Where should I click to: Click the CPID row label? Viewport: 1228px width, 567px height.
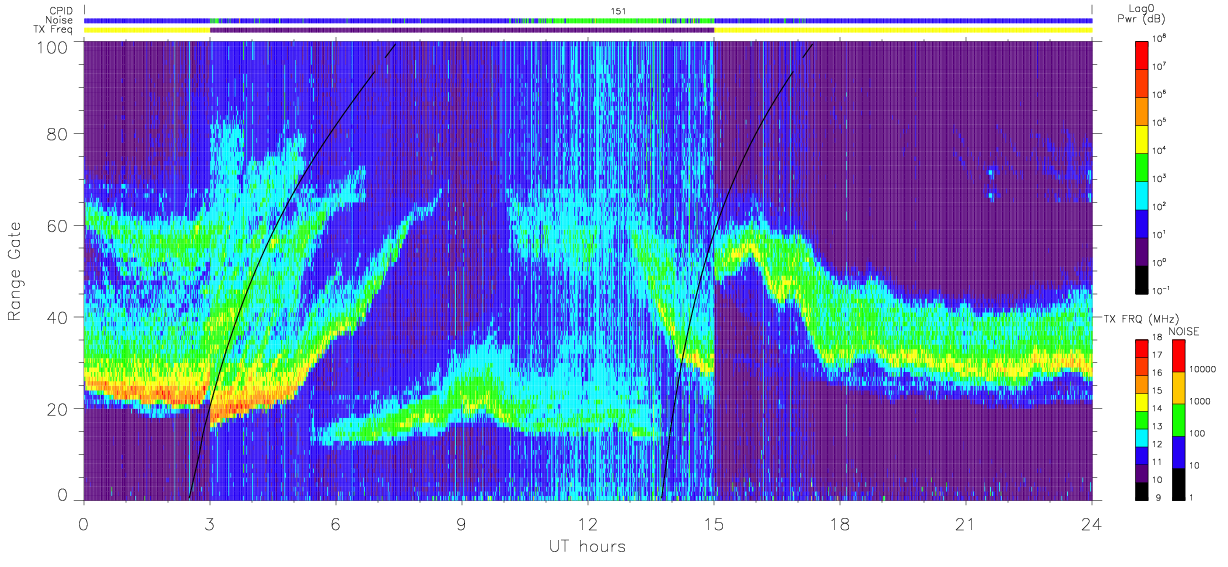pos(60,10)
